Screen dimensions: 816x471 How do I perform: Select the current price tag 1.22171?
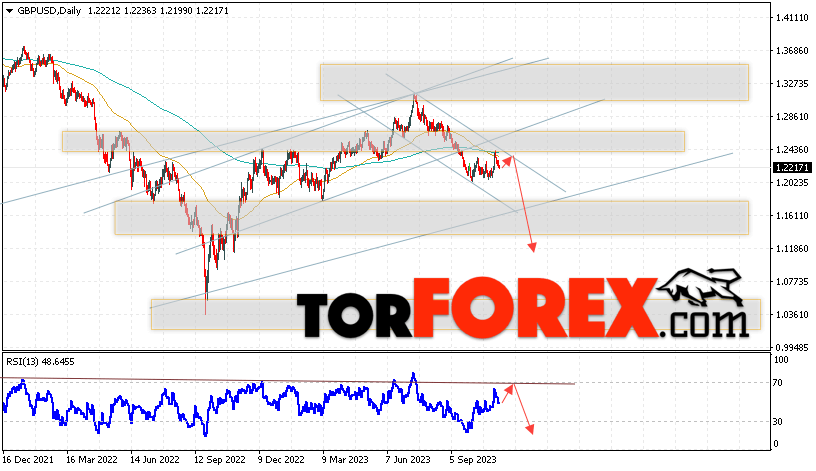click(792, 168)
